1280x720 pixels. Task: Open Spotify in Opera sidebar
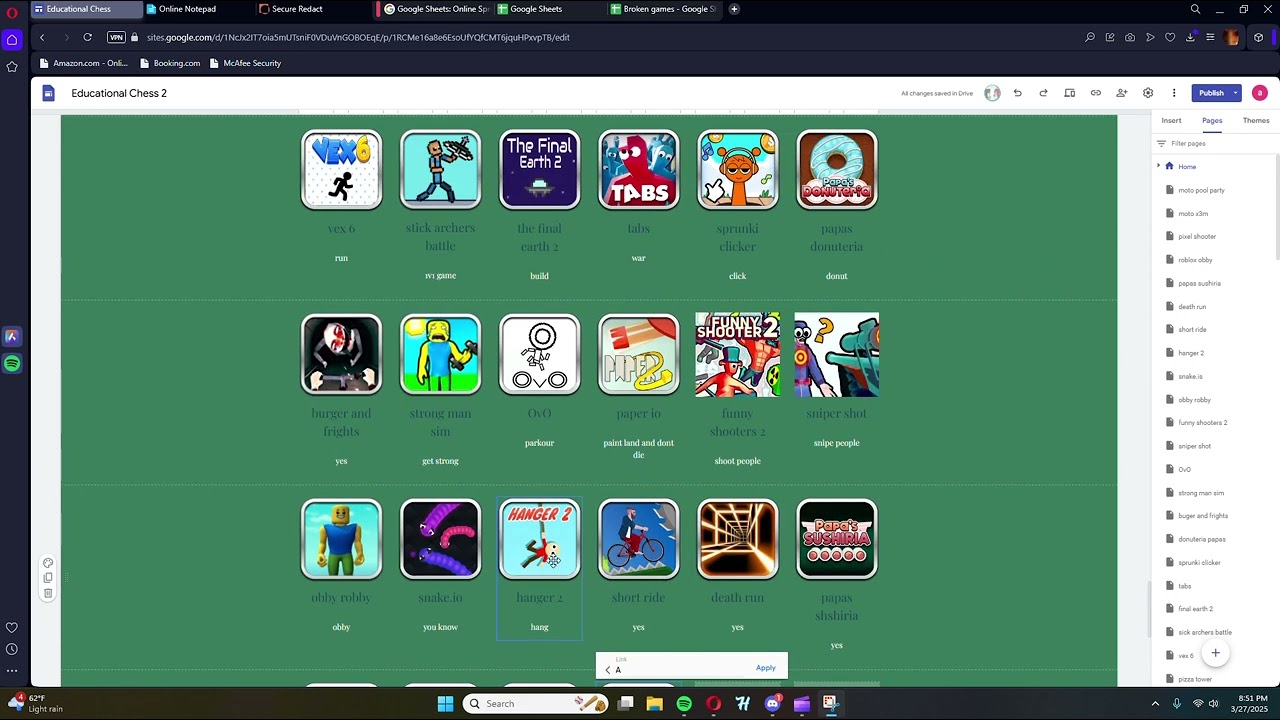pyautogui.click(x=12, y=363)
